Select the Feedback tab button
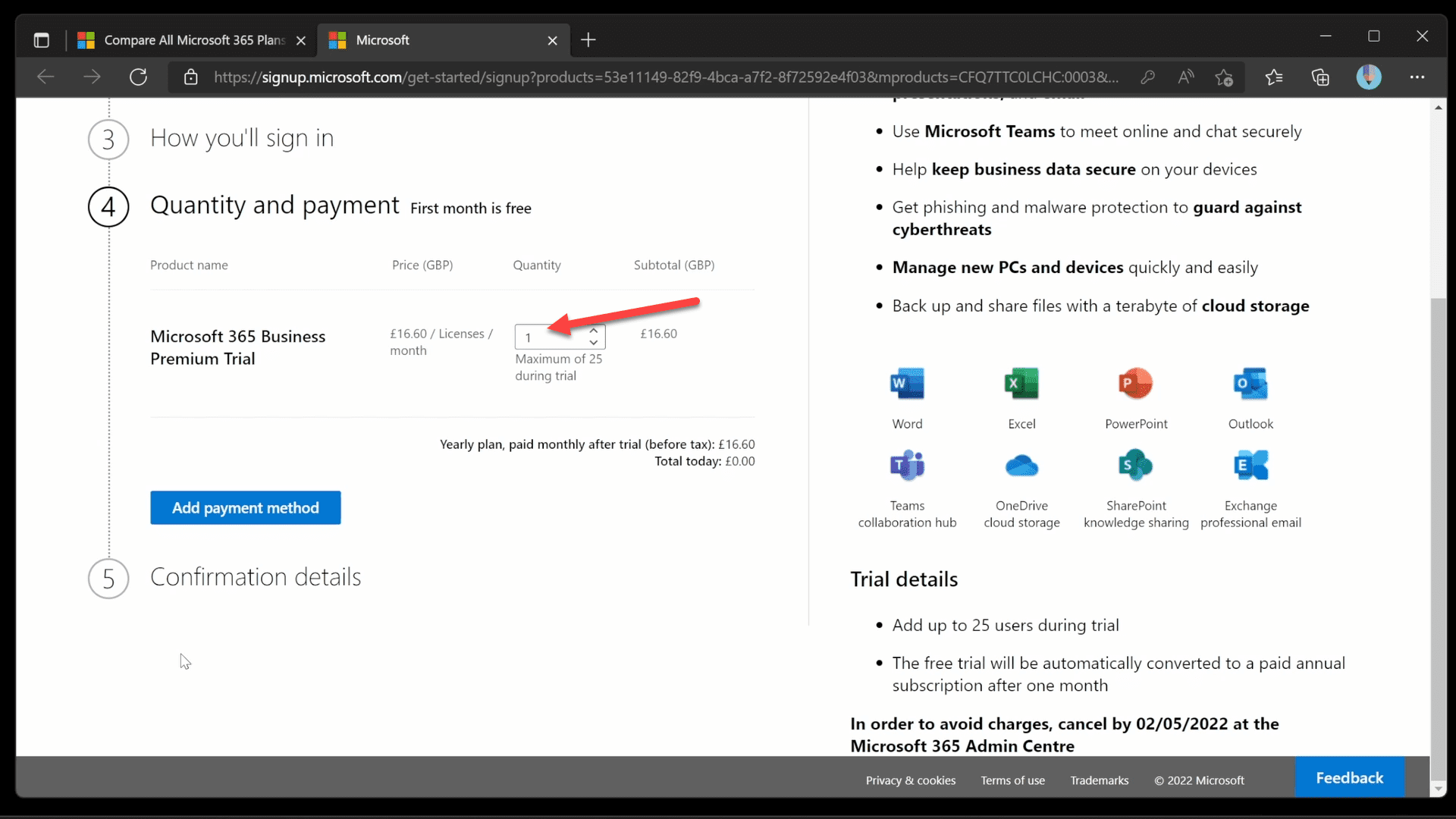 (1349, 779)
